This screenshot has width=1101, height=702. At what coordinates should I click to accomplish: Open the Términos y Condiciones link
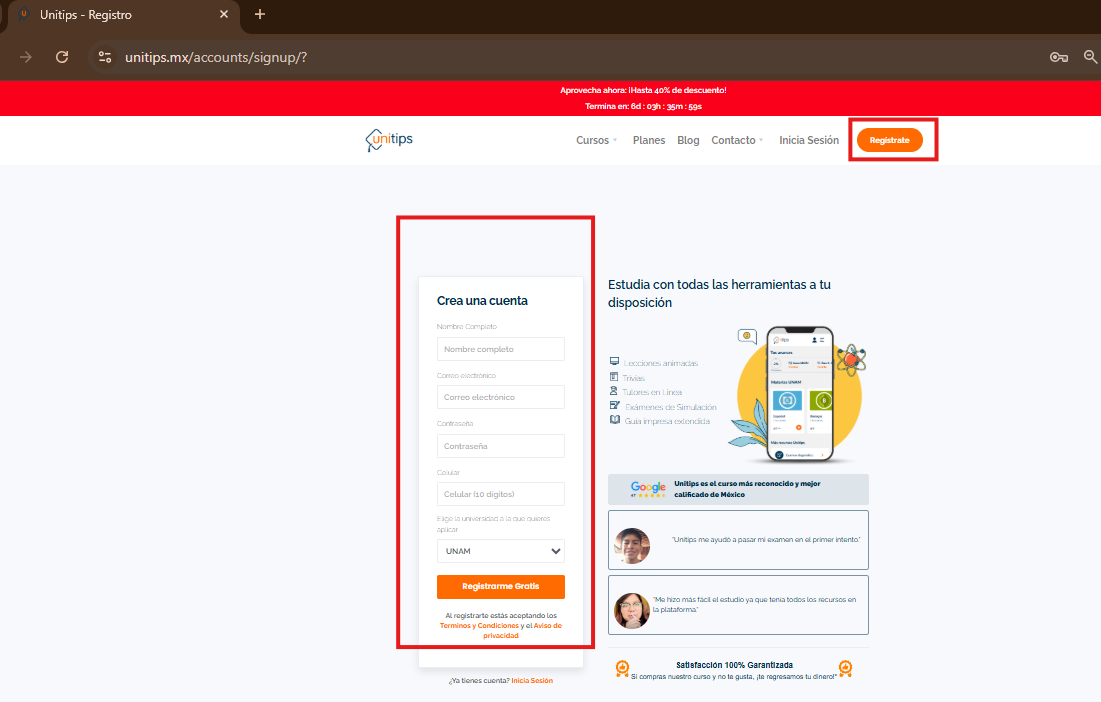tap(479, 626)
